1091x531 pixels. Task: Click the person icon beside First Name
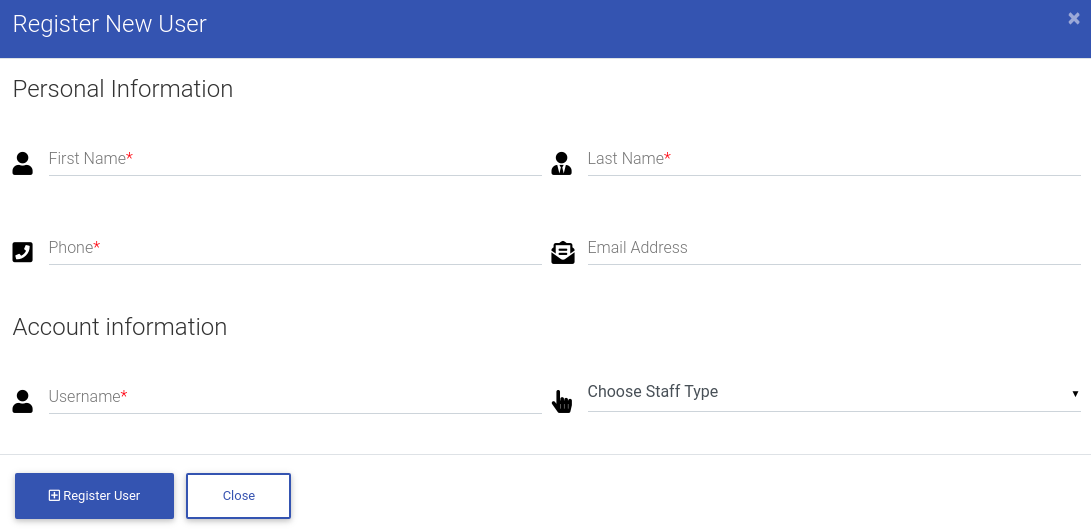(x=22, y=164)
